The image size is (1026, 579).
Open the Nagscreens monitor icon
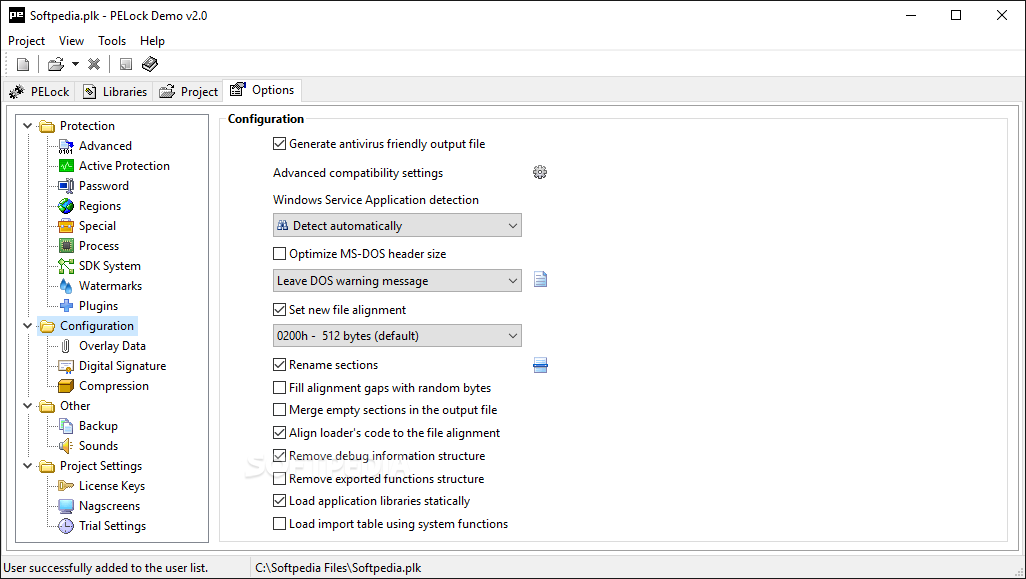[x=66, y=506]
